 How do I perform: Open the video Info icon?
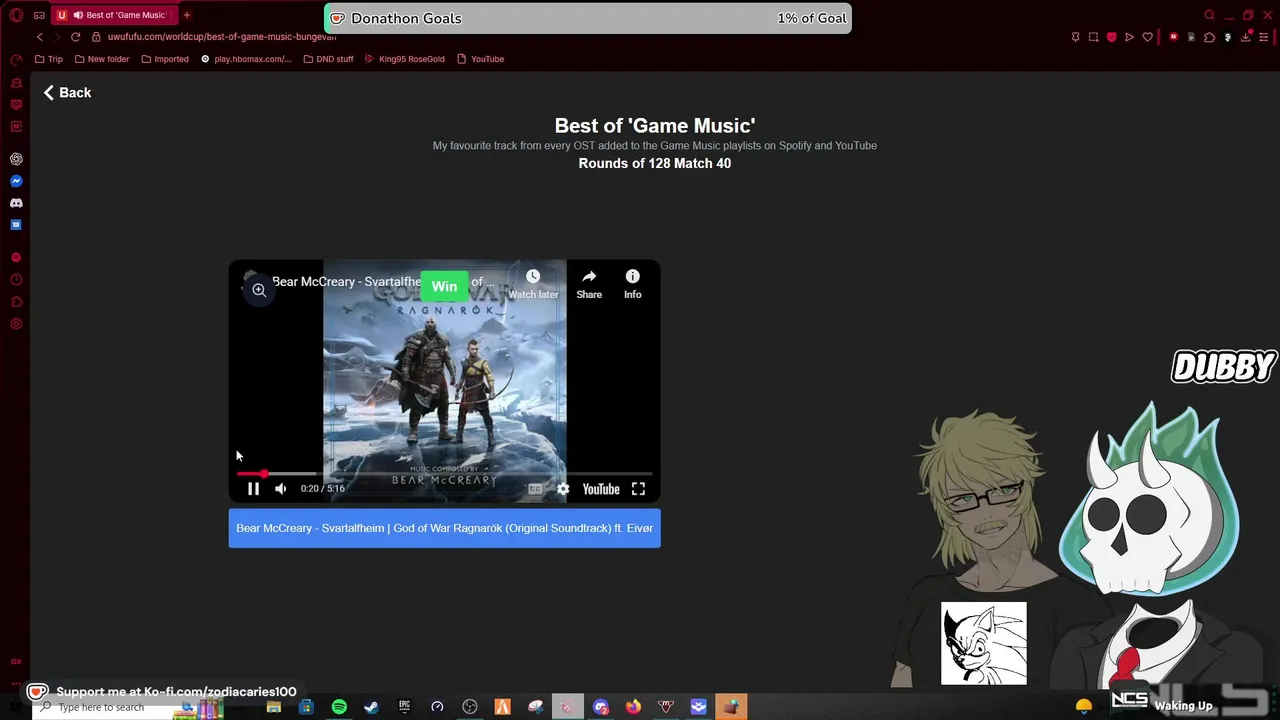pyautogui.click(x=633, y=284)
